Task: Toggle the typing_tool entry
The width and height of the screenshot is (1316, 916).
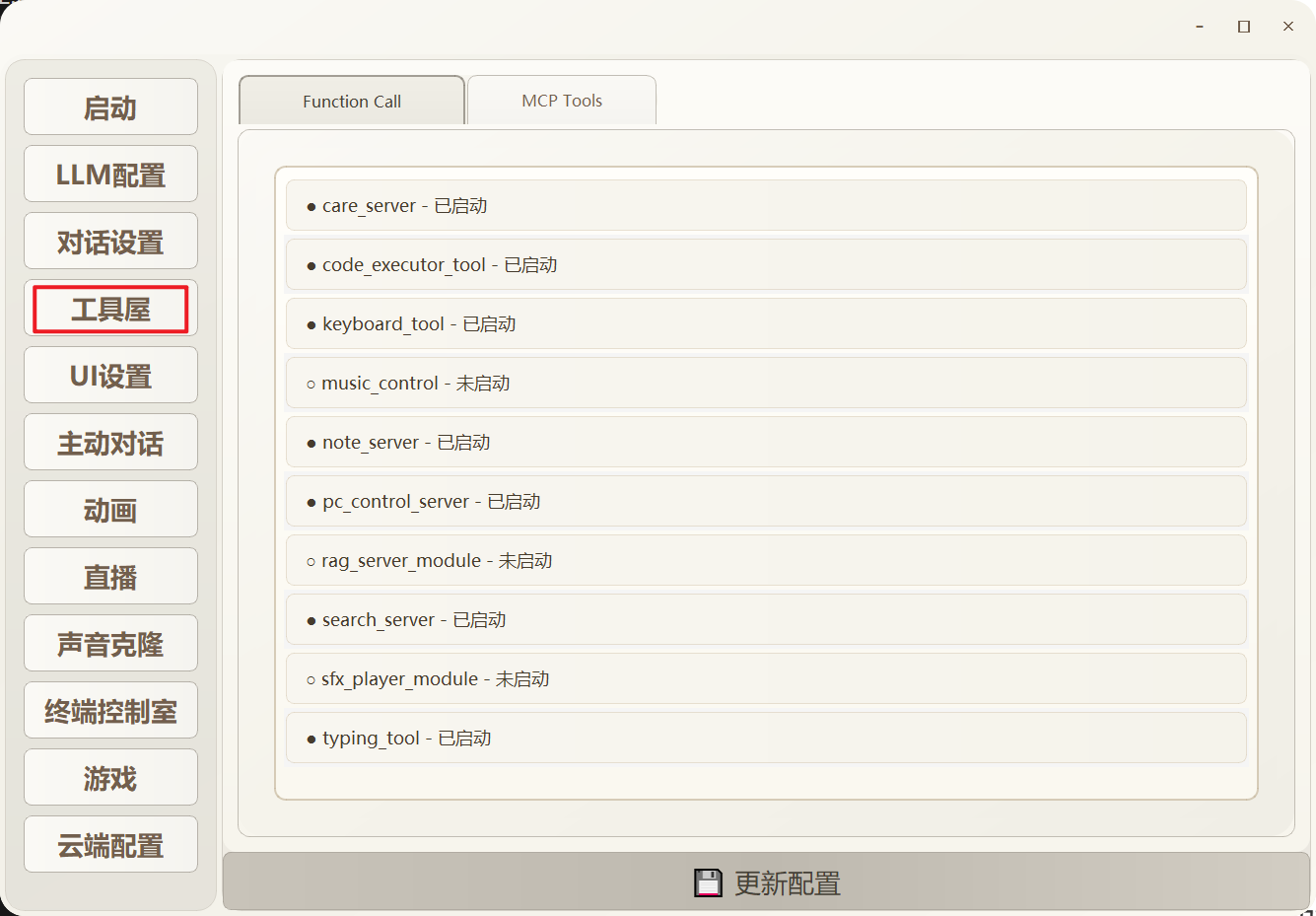Action: (x=765, y=739)
